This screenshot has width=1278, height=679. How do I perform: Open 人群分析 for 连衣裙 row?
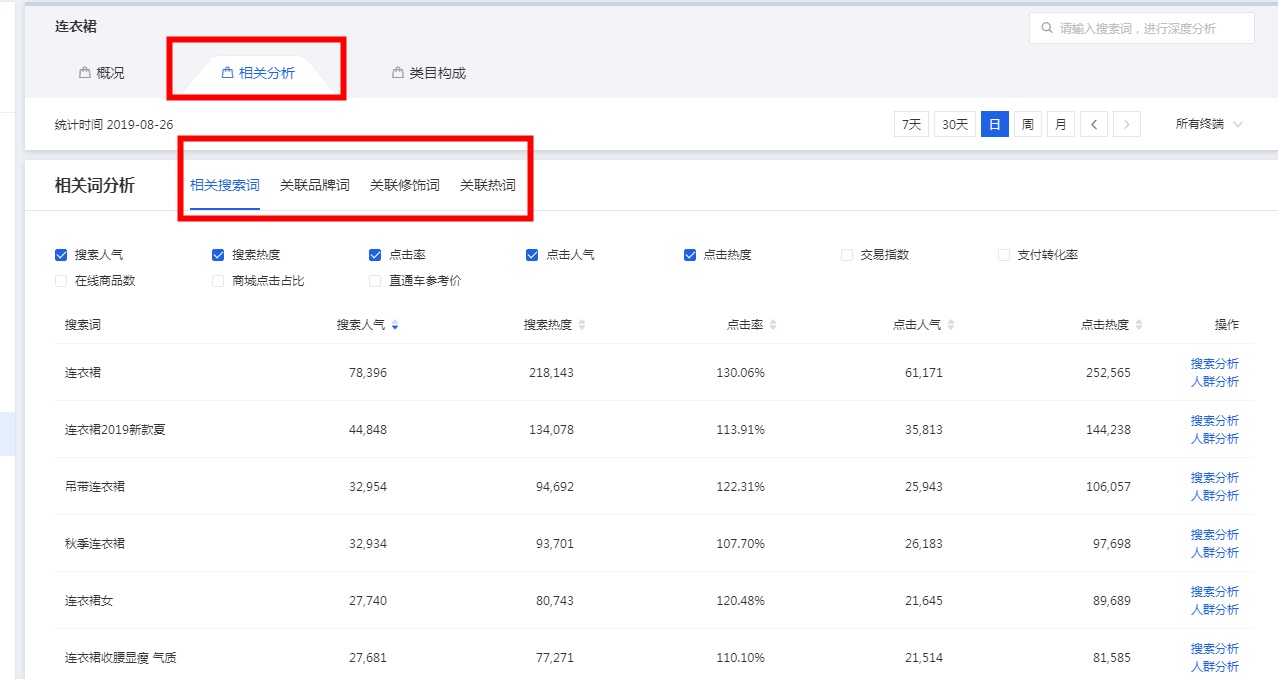click(1214, 382)
